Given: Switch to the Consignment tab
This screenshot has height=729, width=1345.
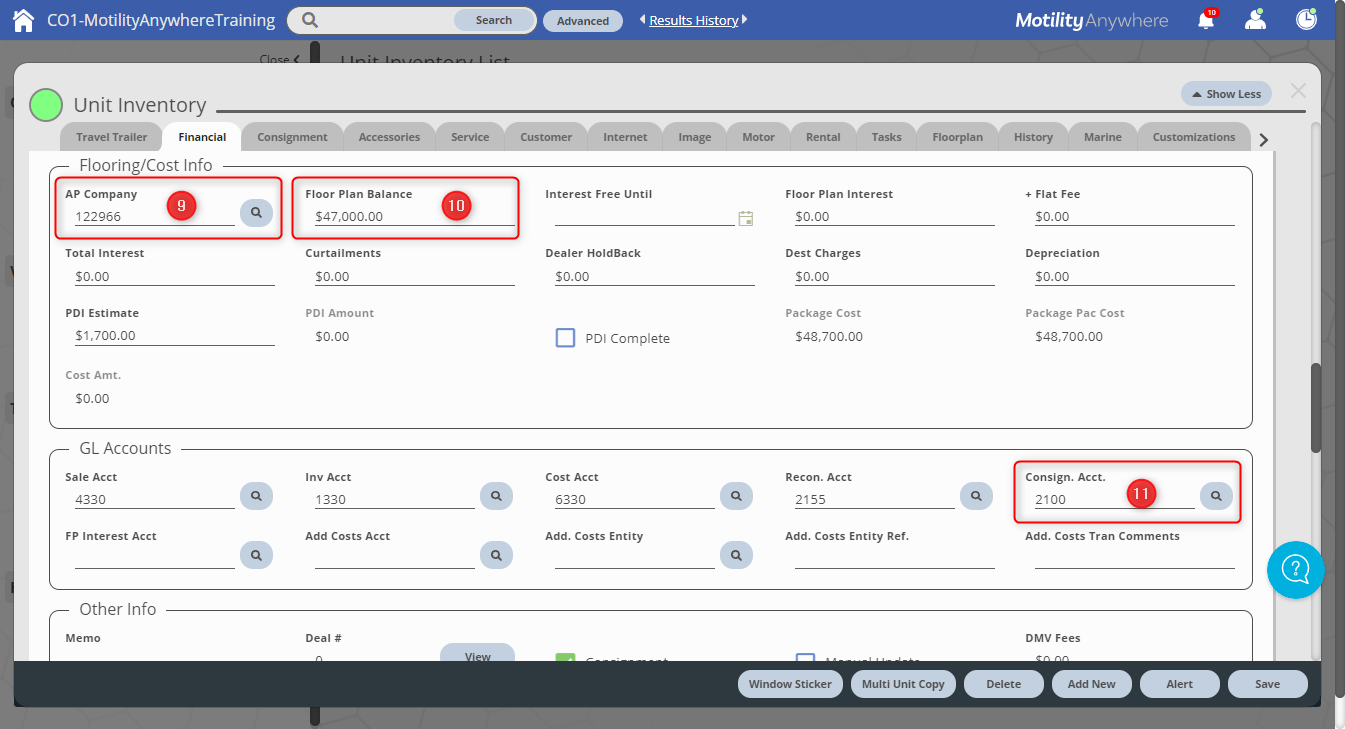Looking at the screenshot, I should [292, 136].
